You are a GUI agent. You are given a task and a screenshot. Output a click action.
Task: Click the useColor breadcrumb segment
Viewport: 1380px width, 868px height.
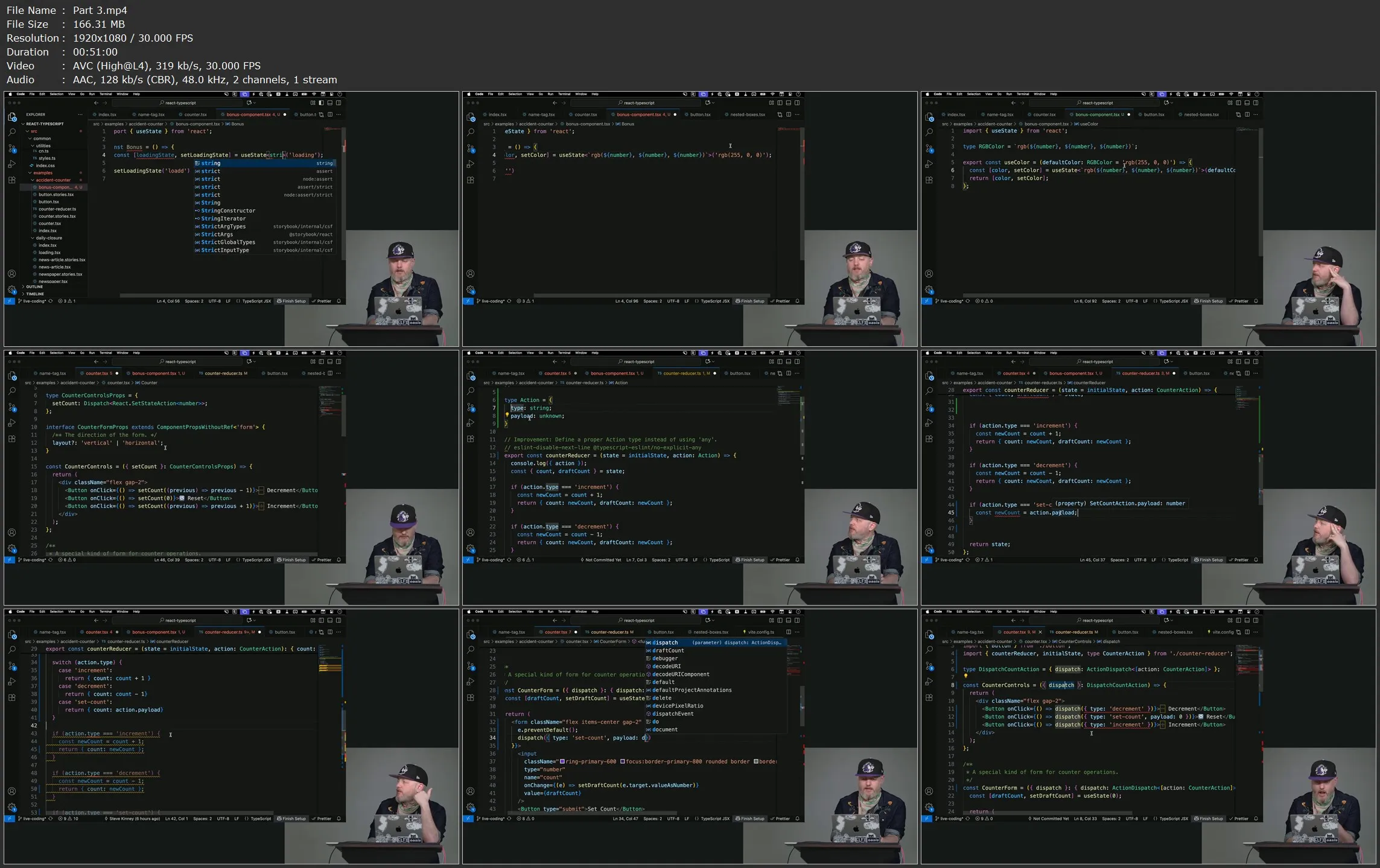pos(1089,124)
